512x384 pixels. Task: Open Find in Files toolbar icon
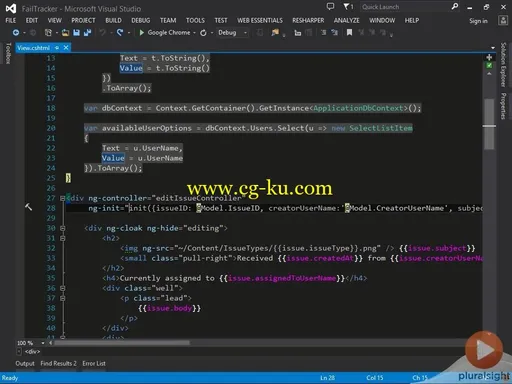click(x=275, y=33)
